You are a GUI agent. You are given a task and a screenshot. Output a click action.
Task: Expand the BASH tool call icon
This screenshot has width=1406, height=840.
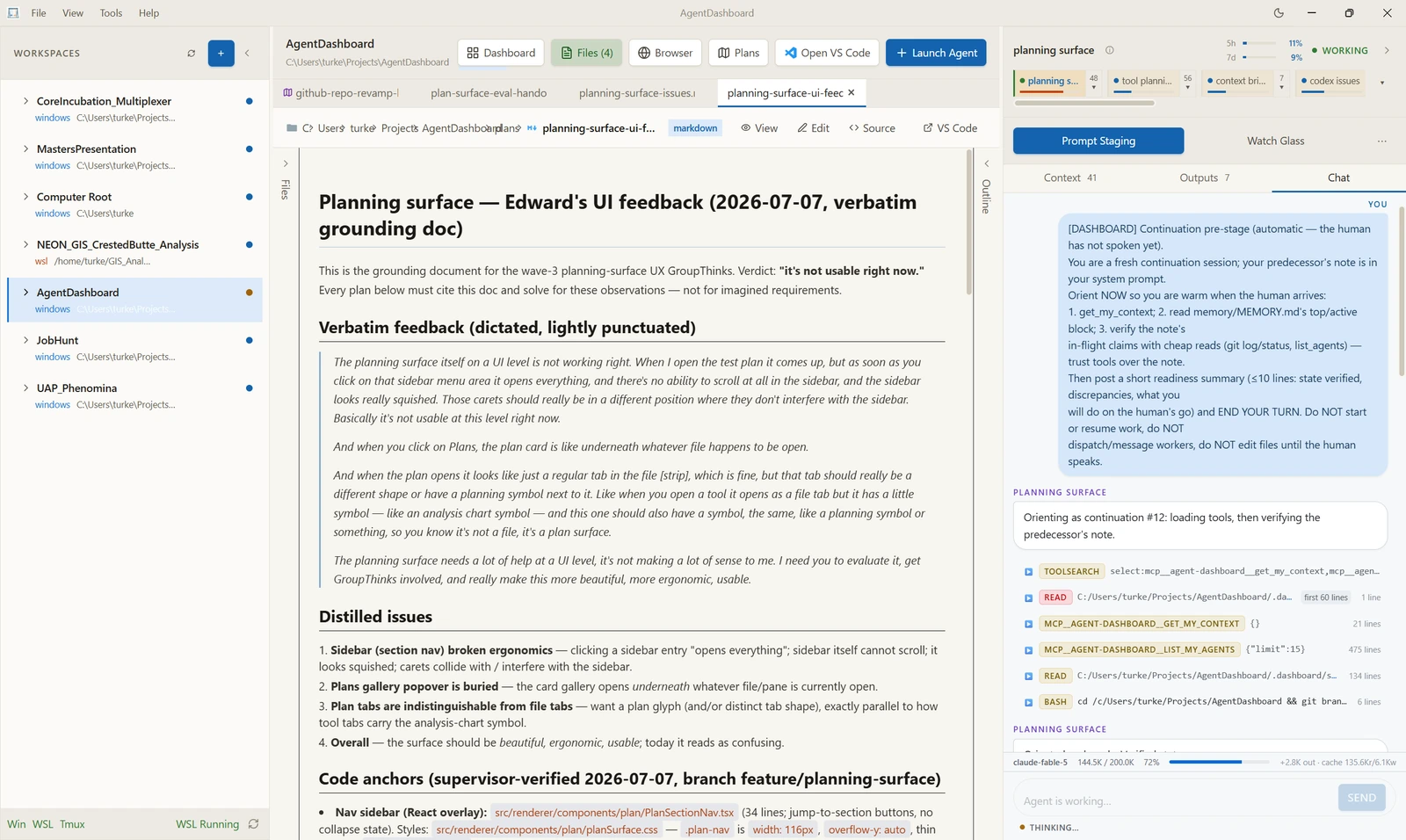1028,702
